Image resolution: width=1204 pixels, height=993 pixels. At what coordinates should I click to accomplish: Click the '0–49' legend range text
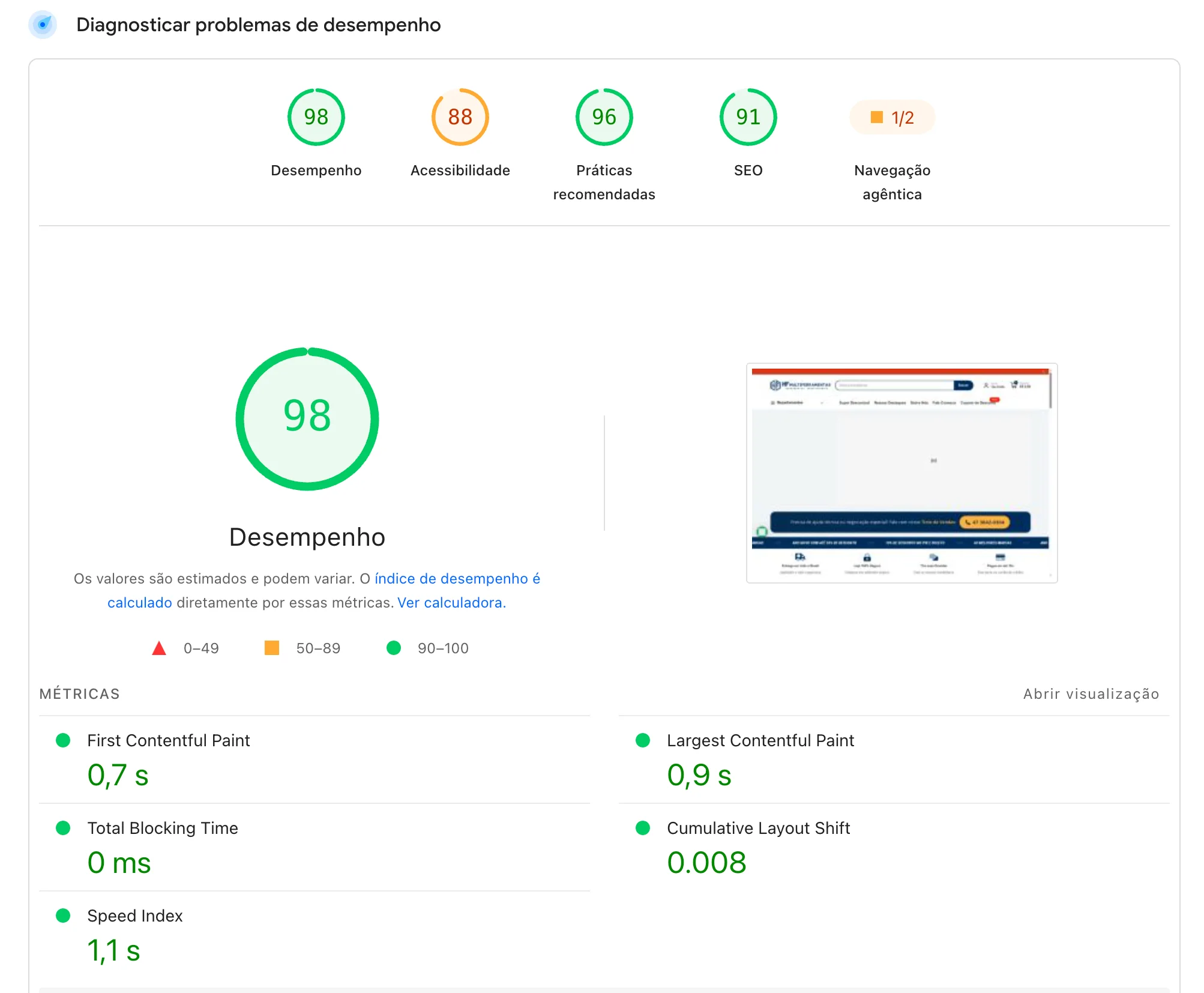[201, 648]
